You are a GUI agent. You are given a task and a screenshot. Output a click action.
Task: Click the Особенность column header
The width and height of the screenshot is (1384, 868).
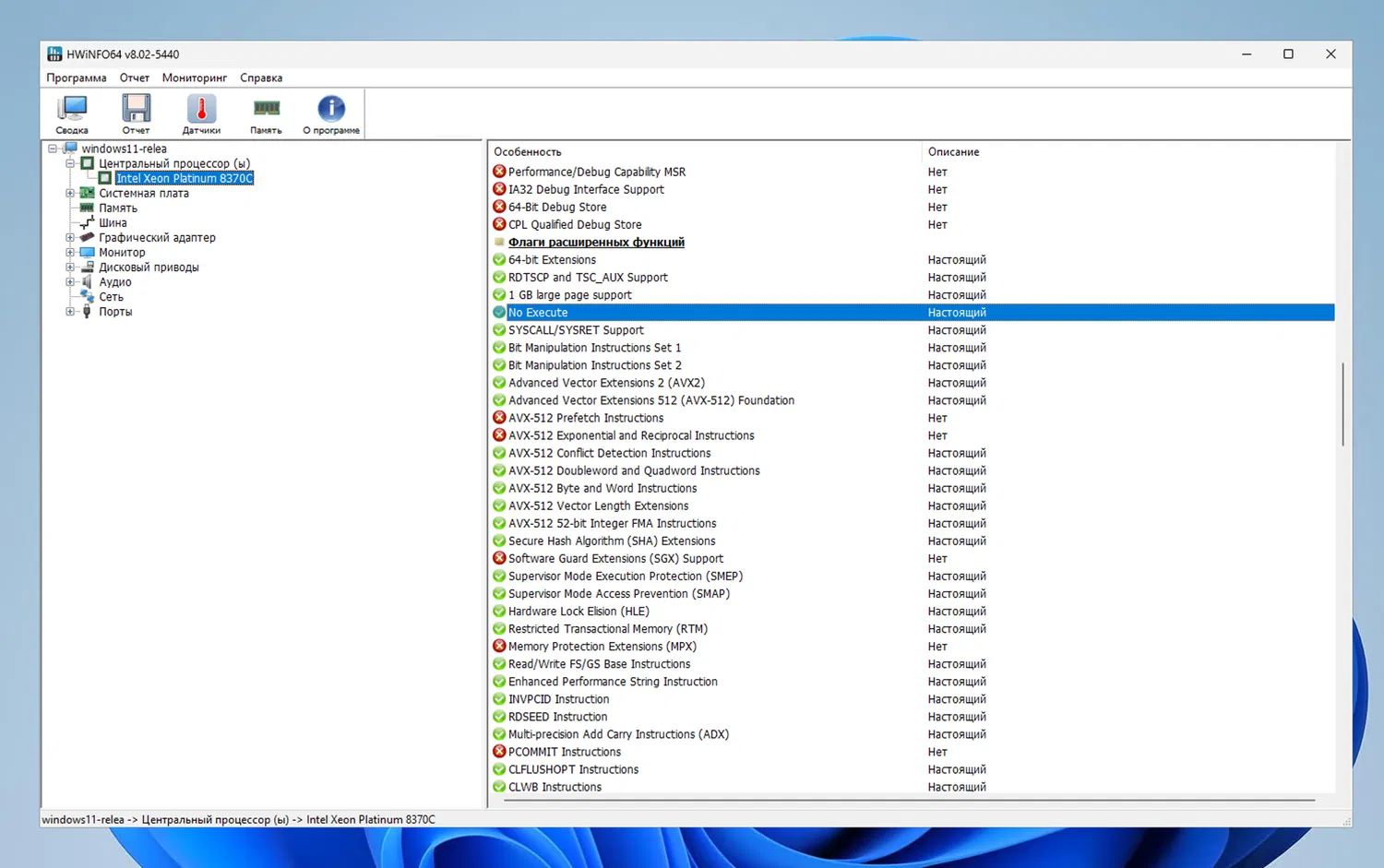click(x=527, y=152)
